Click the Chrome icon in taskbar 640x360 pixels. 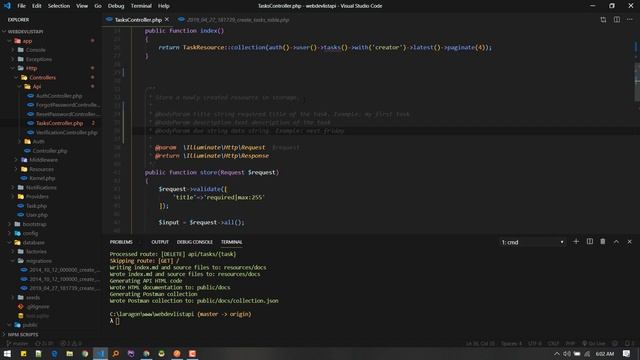click(x=85, y=353)
